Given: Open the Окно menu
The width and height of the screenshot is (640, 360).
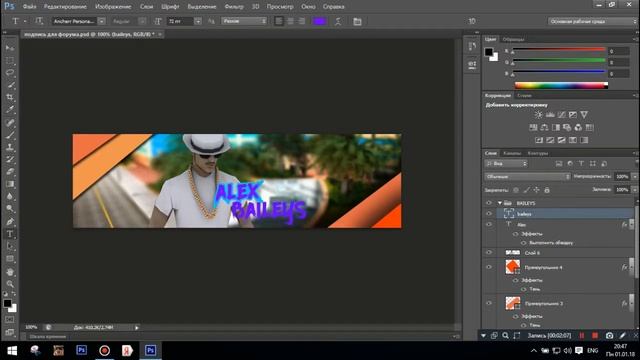Looking at the screenshot, I should (308, 7).
